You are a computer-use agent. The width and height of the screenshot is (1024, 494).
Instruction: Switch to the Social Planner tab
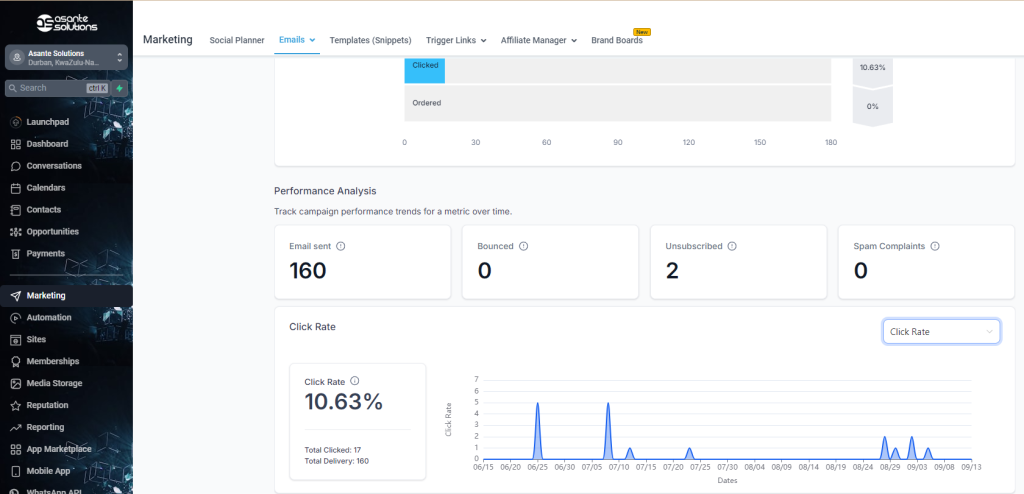tap(237, 40)
